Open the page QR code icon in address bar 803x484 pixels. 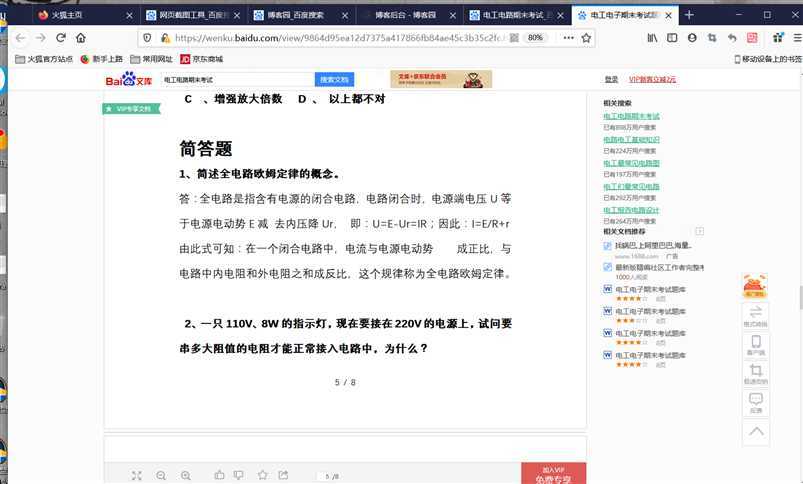tap(514, 38)
